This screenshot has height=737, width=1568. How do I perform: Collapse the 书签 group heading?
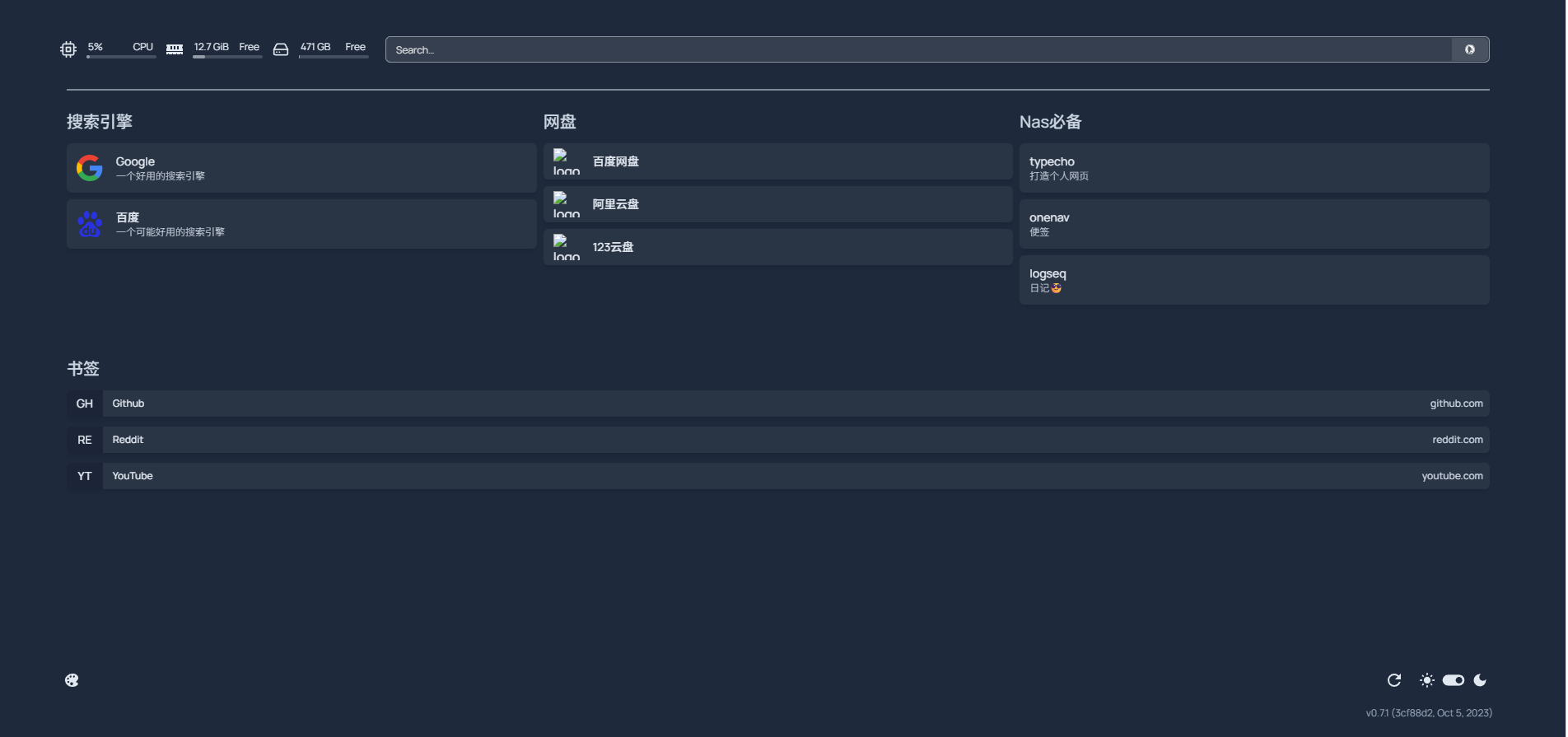[83, 369]
